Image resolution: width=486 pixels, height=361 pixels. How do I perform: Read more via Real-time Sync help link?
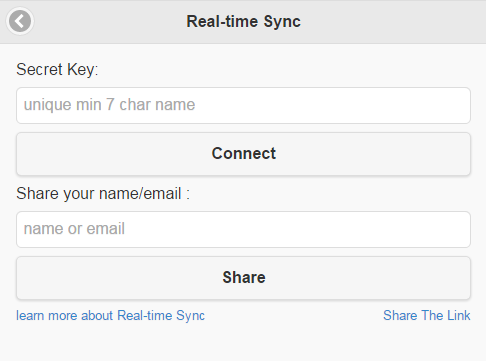click(110, 316)
